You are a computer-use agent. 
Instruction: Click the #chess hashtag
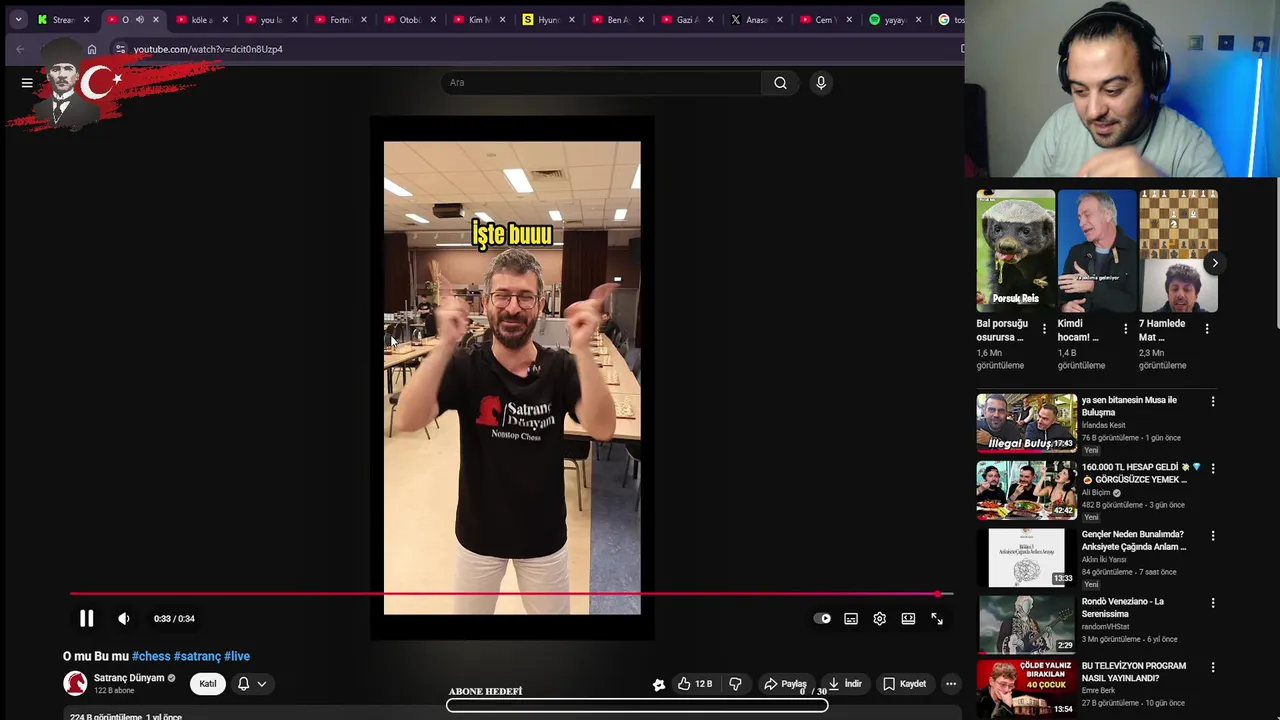tap(151, 656)
